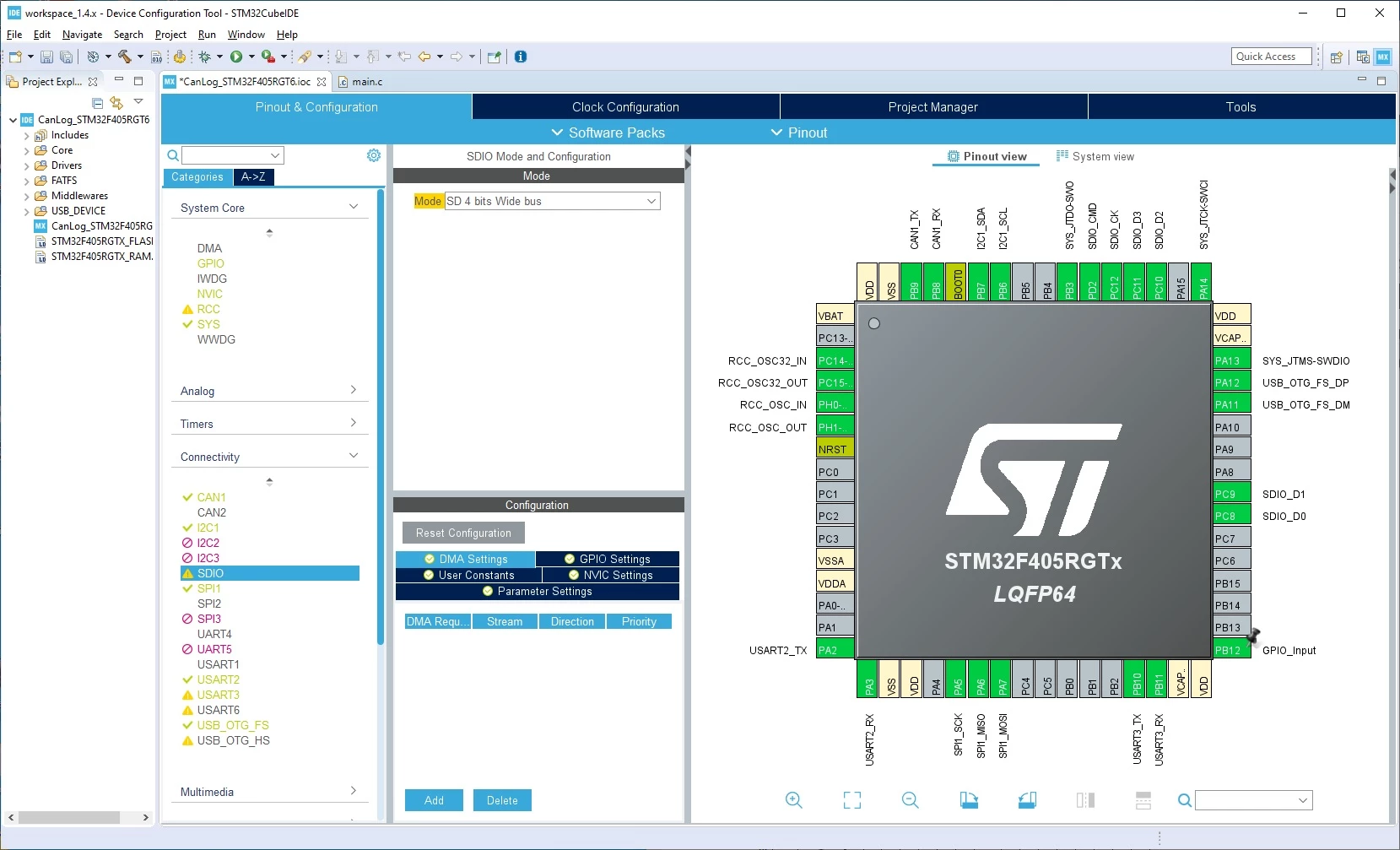1400x850 pixels.
Task: Open the GPIO Settings tab
Action: (x=608, y=559)
